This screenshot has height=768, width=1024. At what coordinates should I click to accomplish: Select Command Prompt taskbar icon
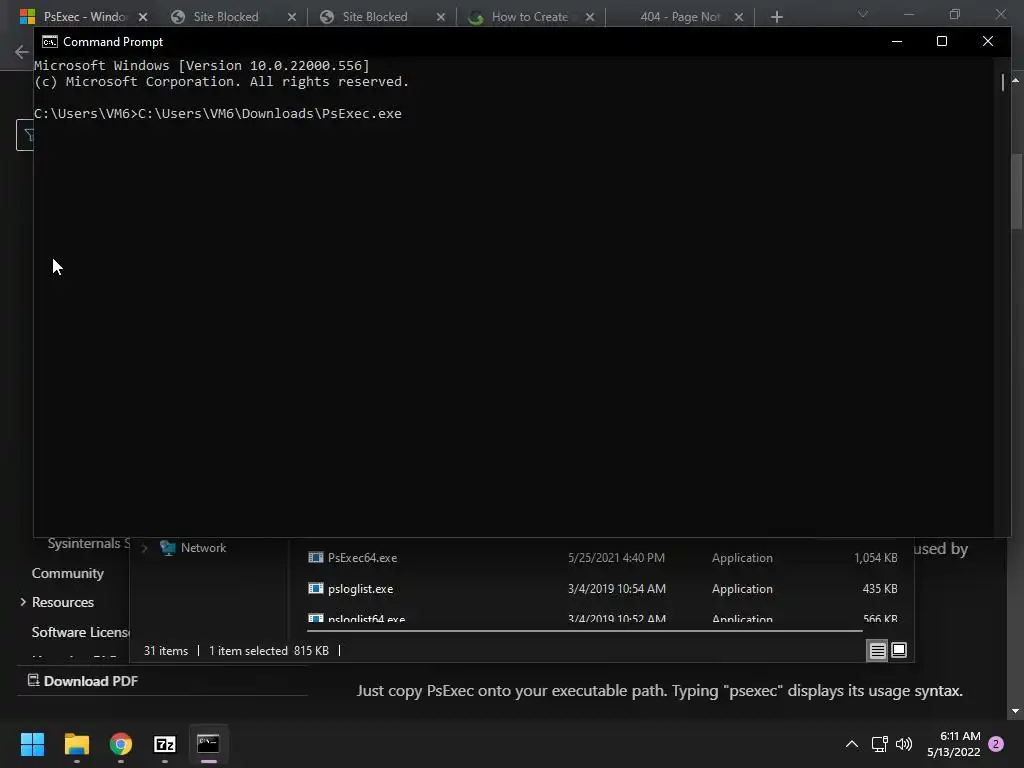tap(208, 744)
